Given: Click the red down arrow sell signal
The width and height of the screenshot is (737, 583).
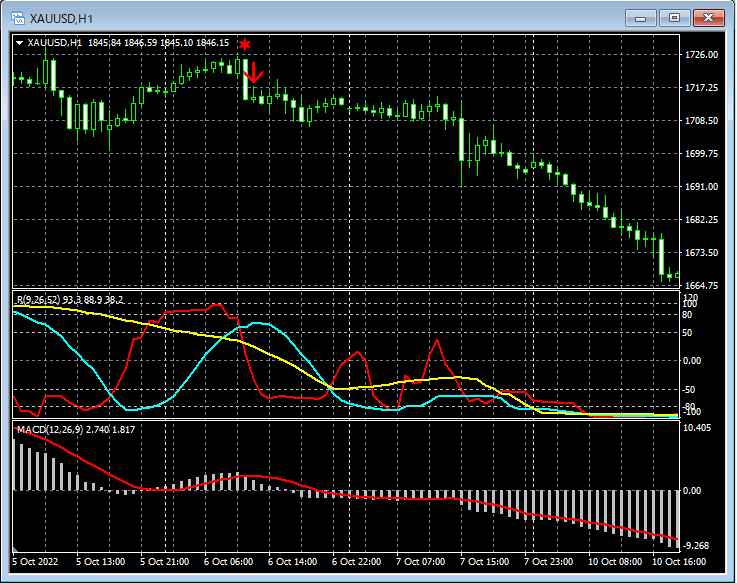Looking at the screenshot, I should [x=254, y=71].
